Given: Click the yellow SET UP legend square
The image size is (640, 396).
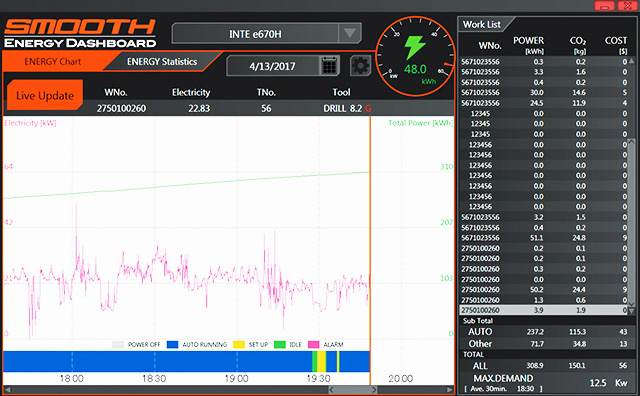Looking at the screenshot, I should 239,345.
